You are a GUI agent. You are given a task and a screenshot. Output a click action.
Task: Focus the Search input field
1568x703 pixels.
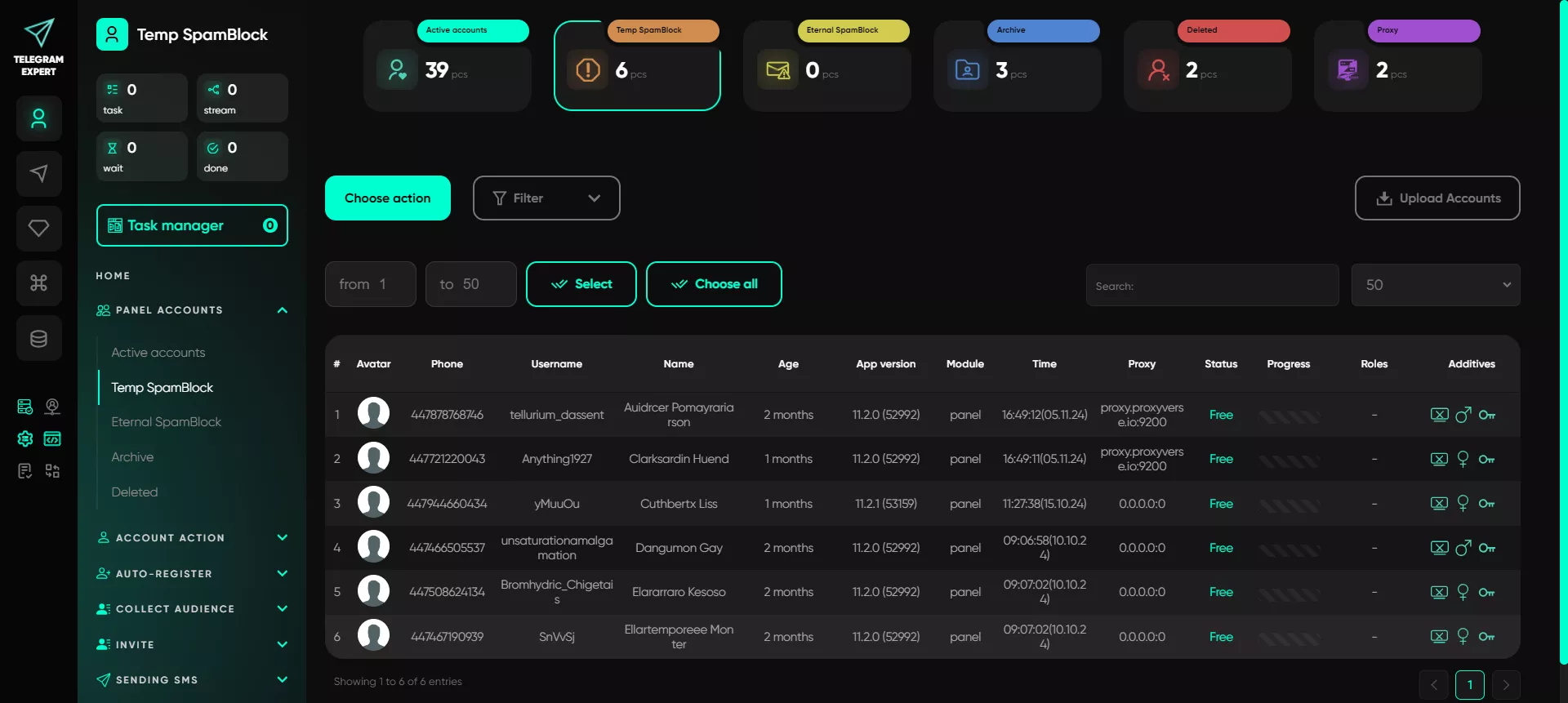(x=1213, y=285)
